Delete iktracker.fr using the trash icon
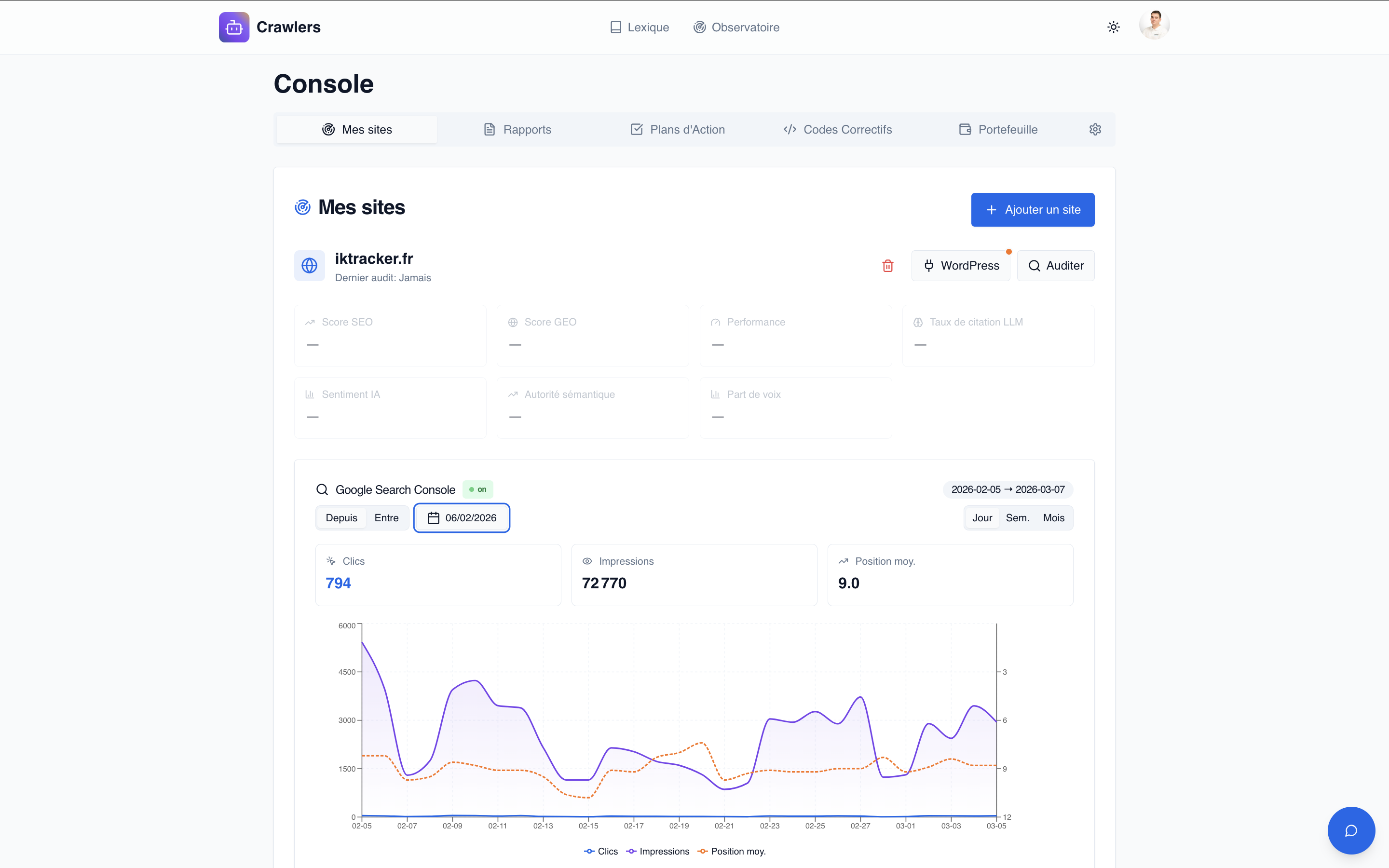This screenshot has height=868, width=1389. 887,265
